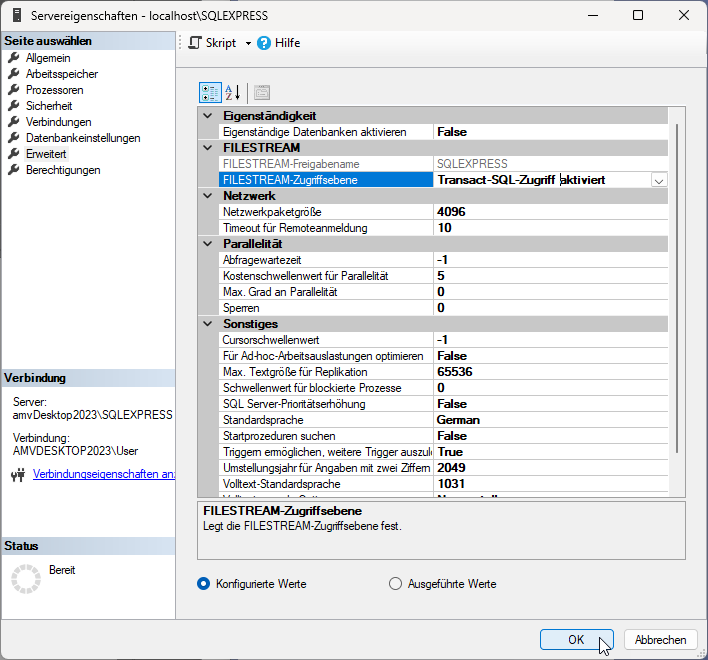Click the property grid vertical scrollbar thumb
This screenshot has height=660, width=708.
[677, 288]
